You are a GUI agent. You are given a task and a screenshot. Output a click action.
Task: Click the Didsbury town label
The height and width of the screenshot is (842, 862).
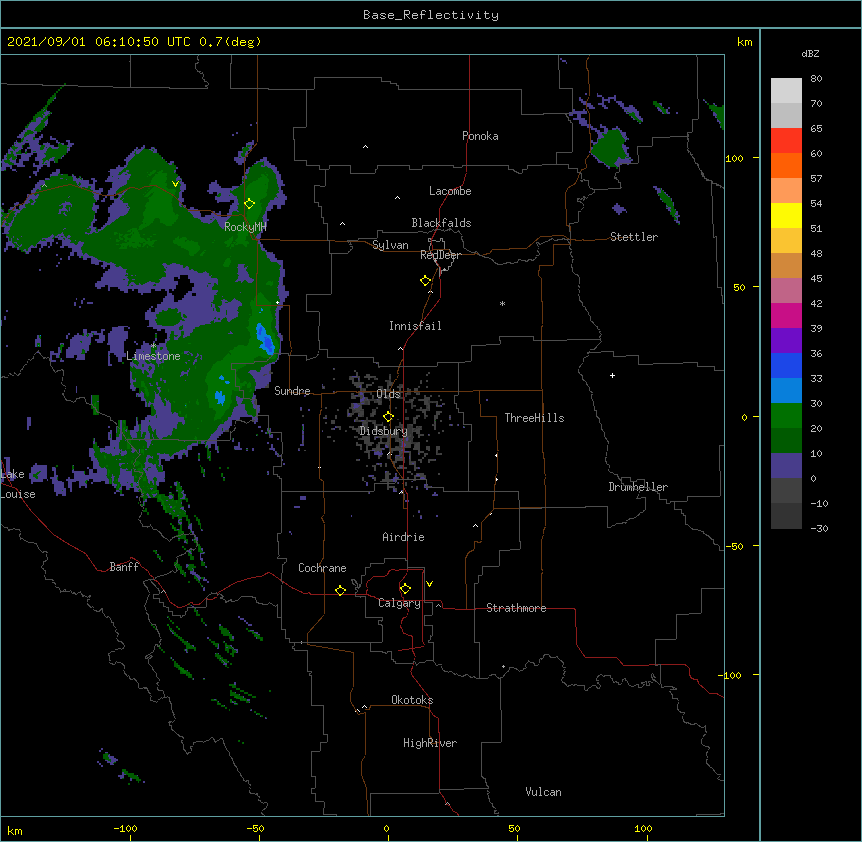[x=383, y=431]
